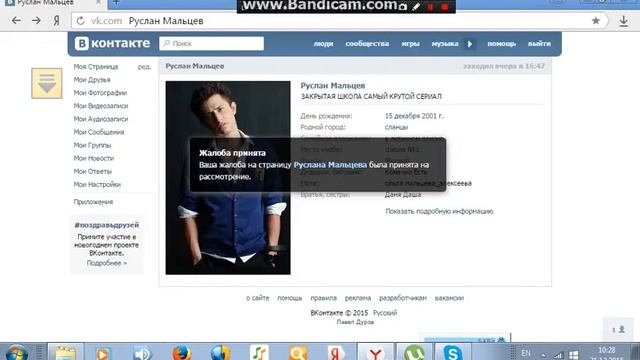Expand 'Показать подробную информацию'

click(x=439, y=211)
